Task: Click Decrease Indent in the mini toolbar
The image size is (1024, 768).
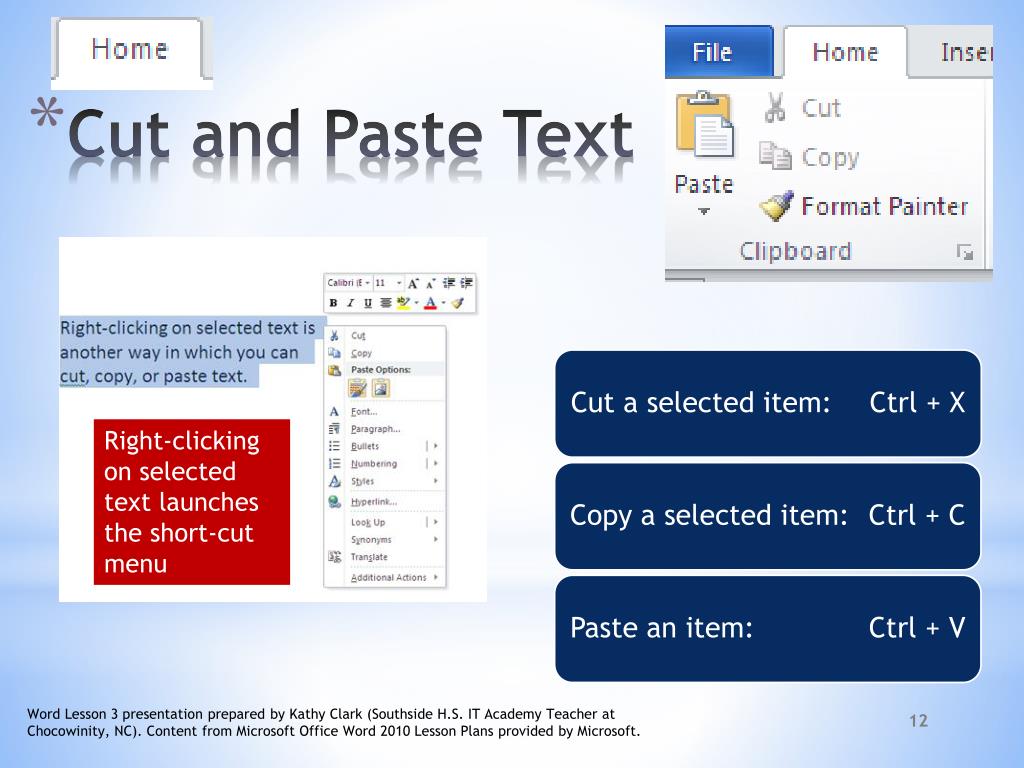Action: pos(449,283)
